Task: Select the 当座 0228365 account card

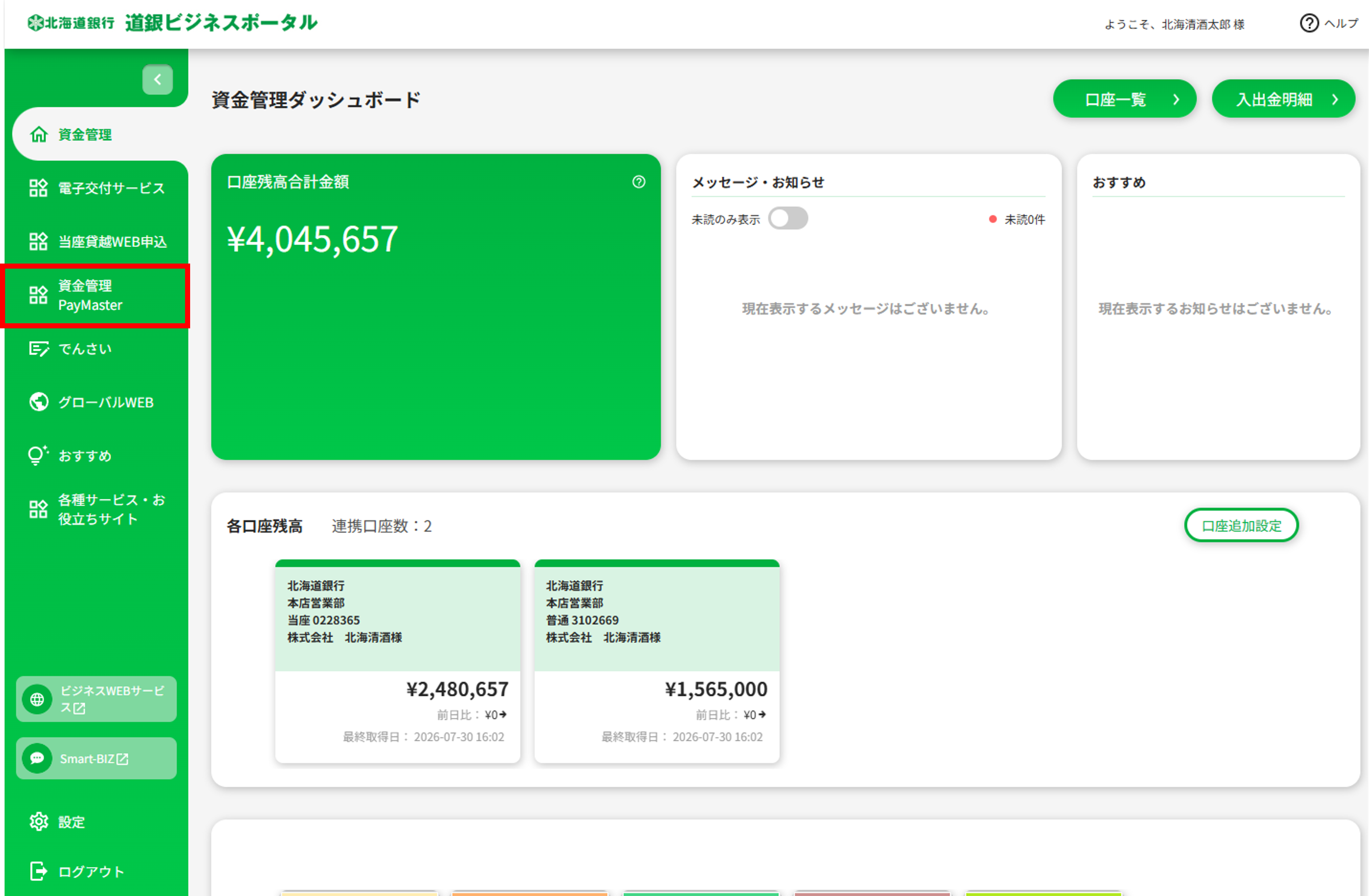Action: 397,661
